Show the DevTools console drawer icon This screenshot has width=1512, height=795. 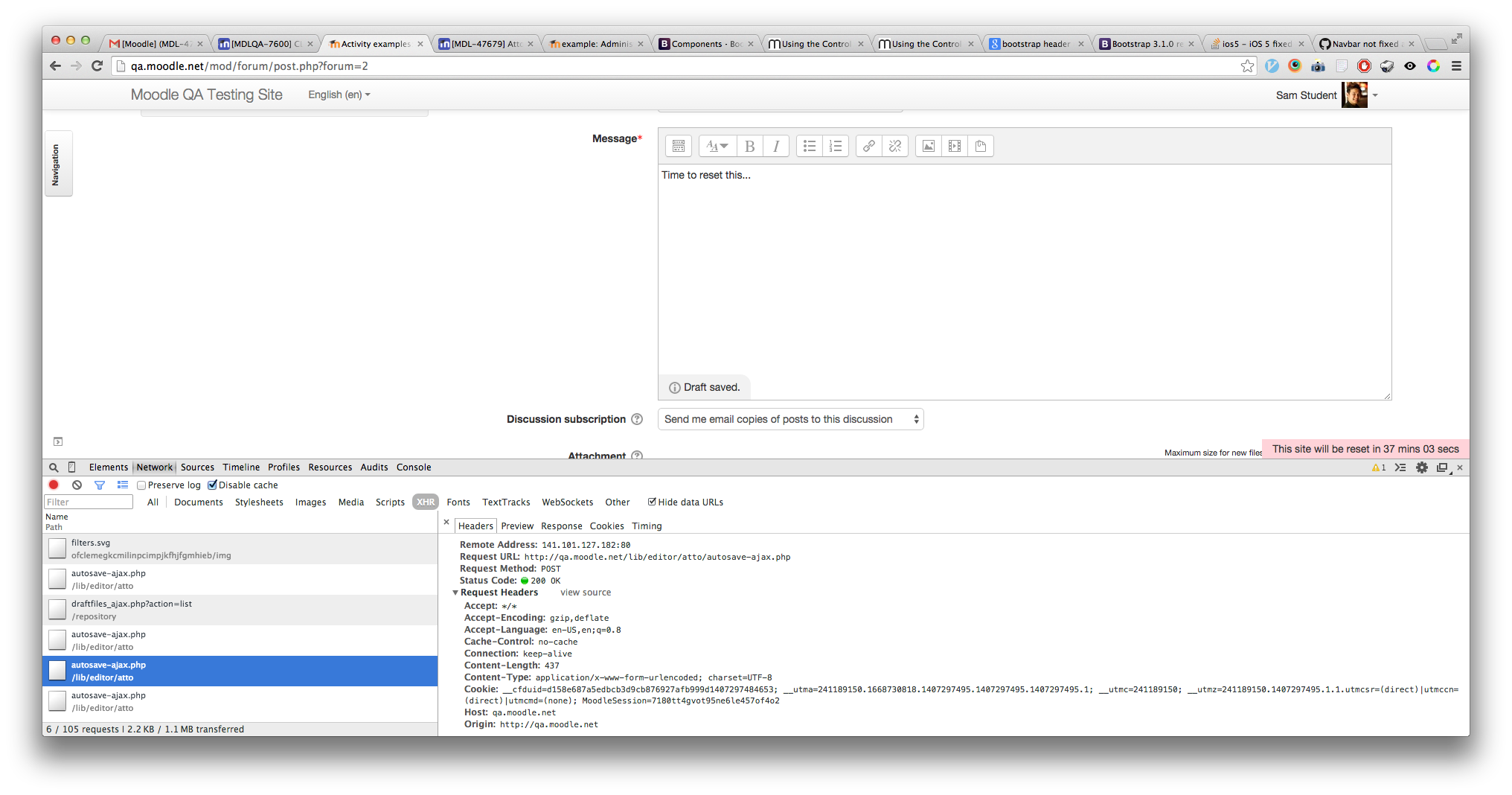(x=1400, y=467)
